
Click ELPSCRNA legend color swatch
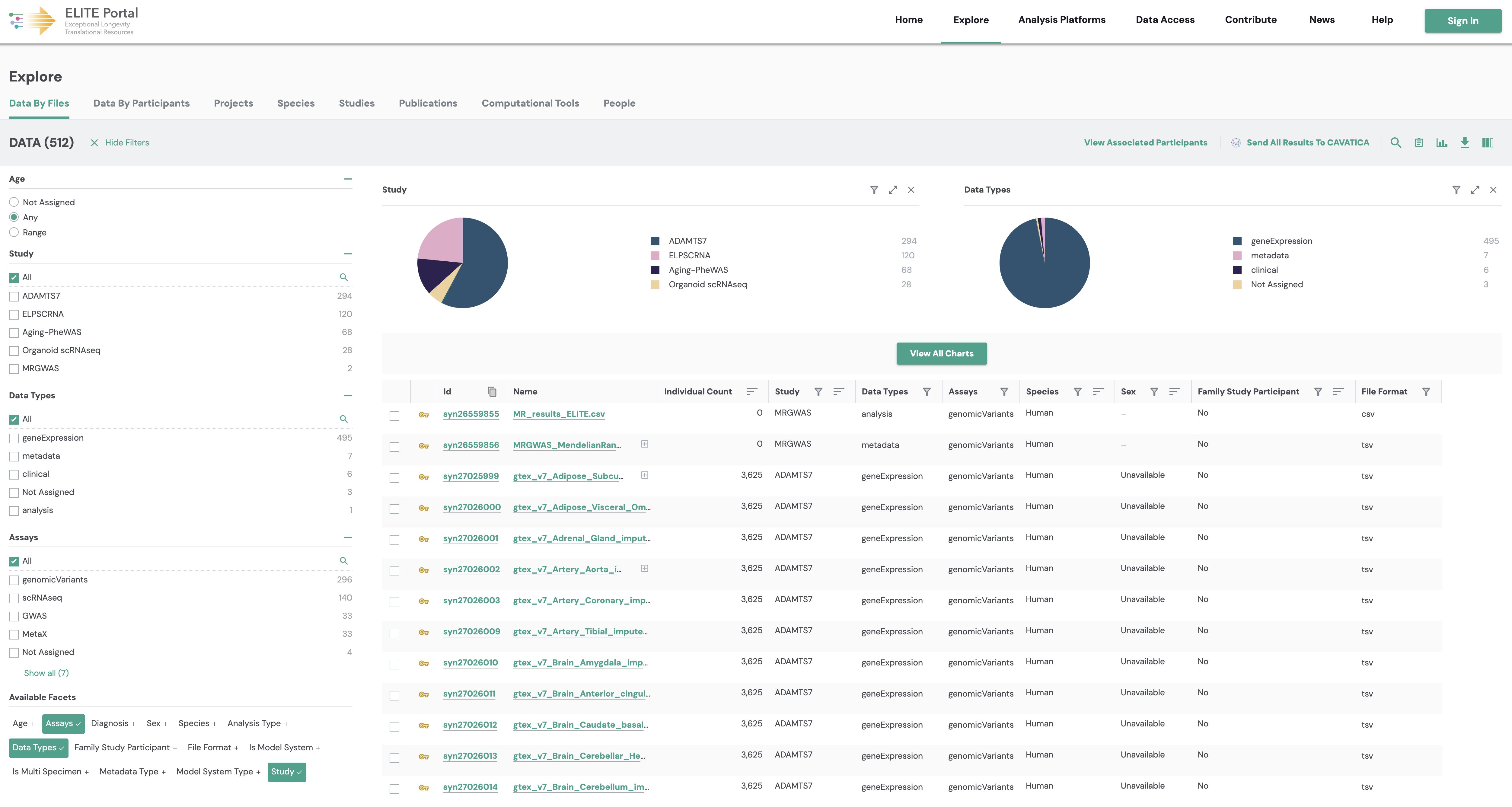coord(655,256)
